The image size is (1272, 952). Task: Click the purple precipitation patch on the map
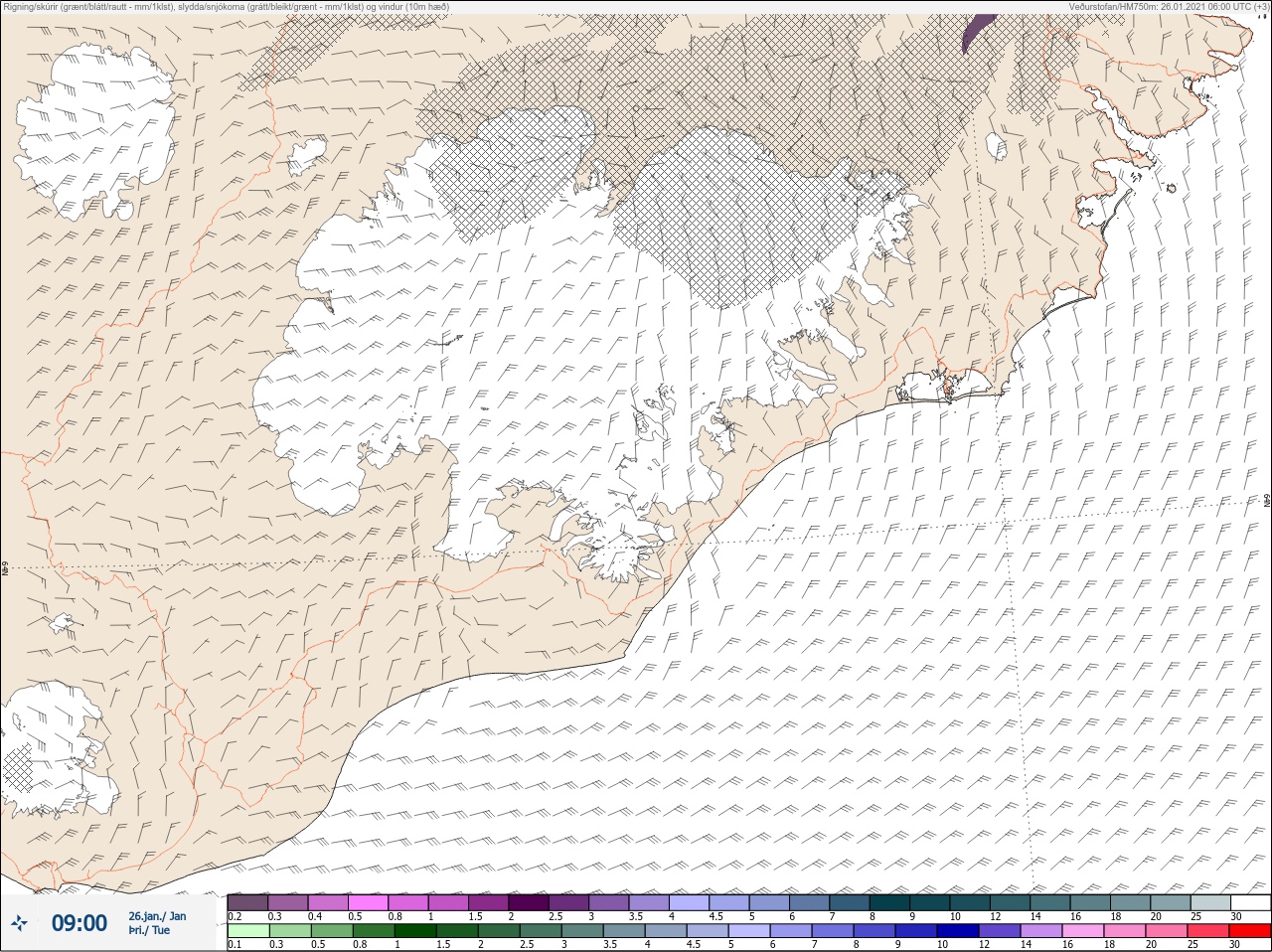978,32
